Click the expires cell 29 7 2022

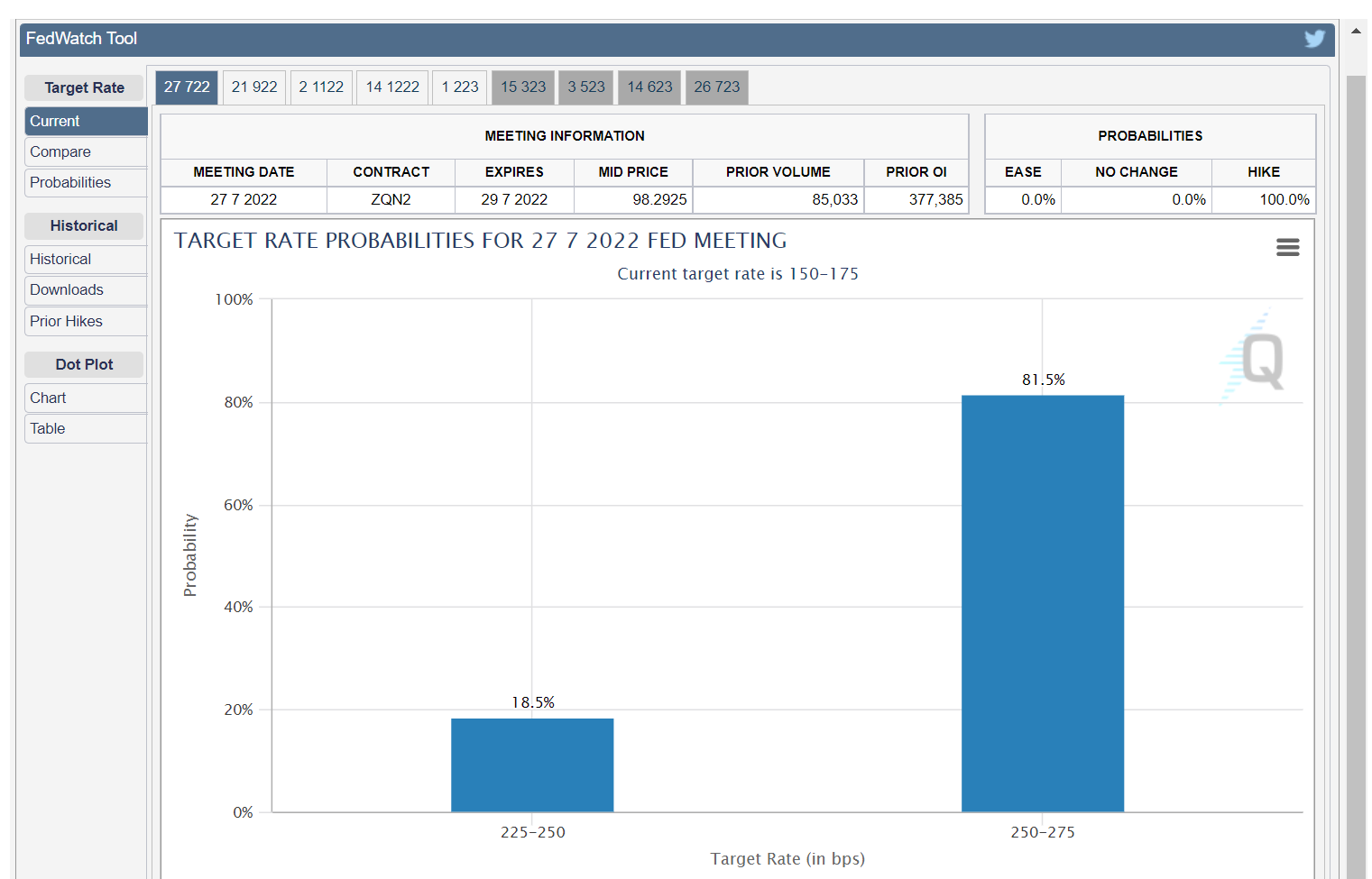pos(514,199)
